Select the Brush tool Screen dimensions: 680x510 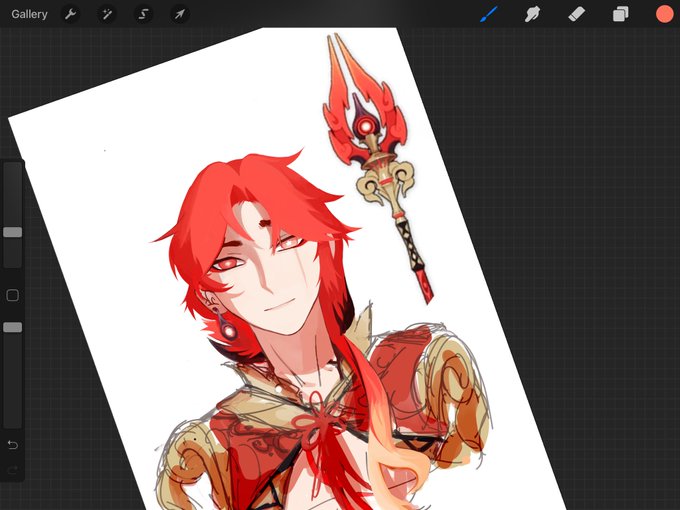point(489,14)
